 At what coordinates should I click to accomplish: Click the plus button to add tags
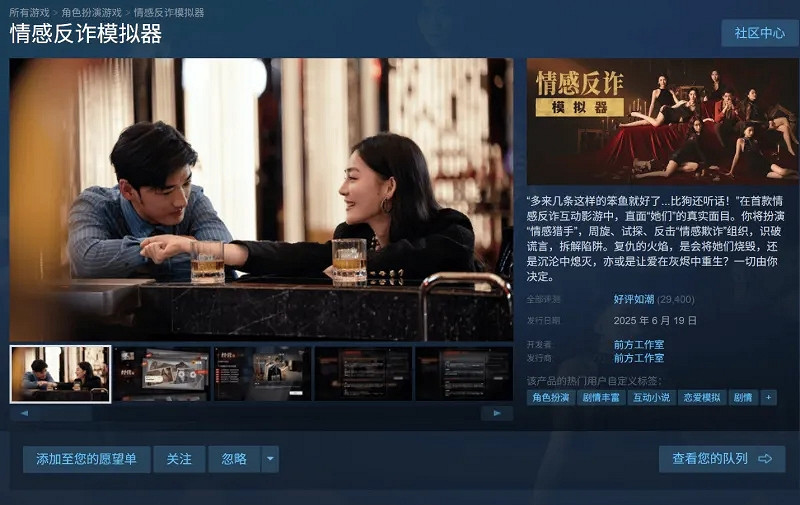click(x=768, y=397)
